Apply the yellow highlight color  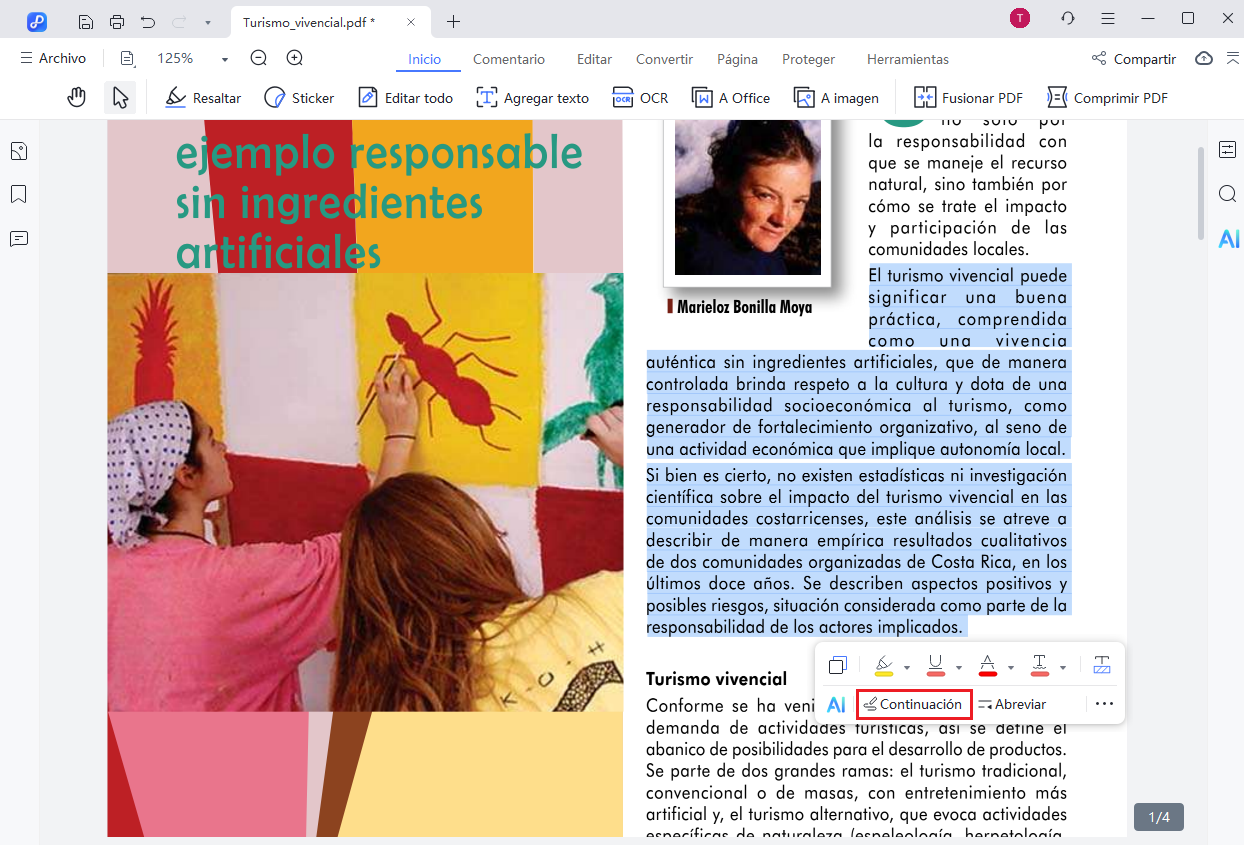tap(884, 665)
